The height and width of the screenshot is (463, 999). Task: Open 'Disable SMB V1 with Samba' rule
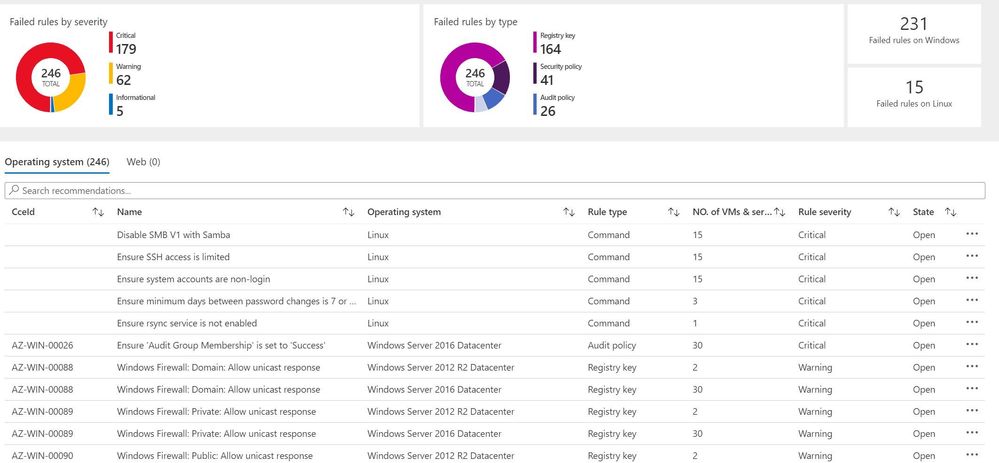coord(173,235)
